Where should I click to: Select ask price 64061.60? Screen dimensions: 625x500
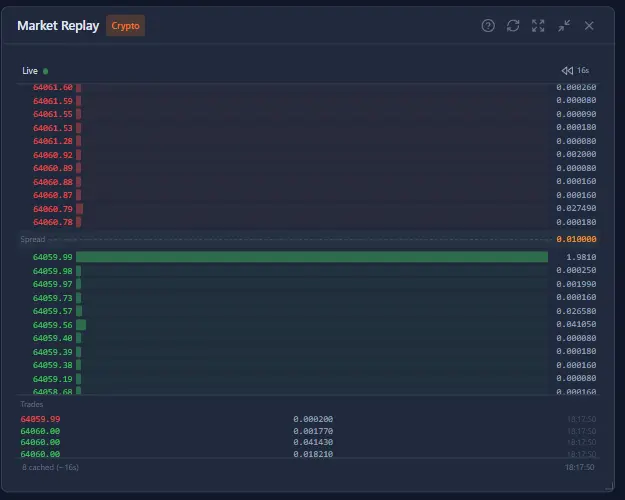point(53,87)
